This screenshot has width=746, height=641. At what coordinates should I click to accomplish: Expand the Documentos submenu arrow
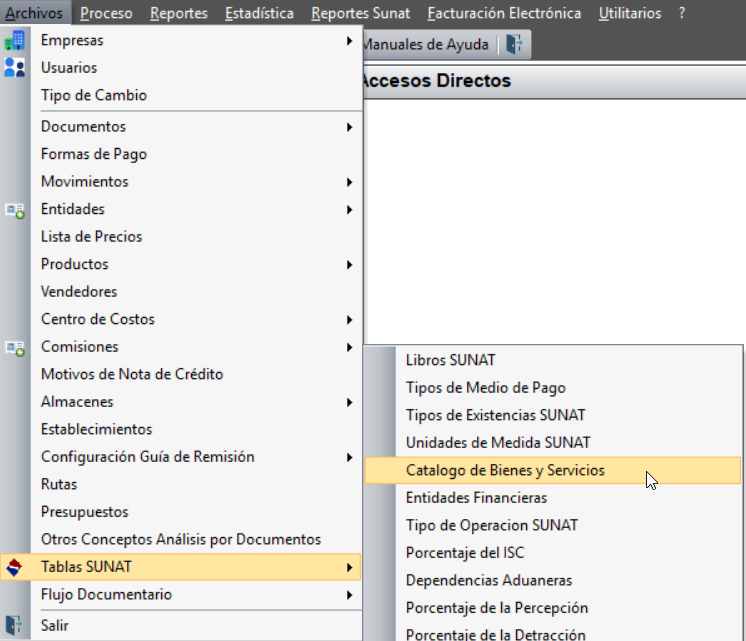point(349,127)
